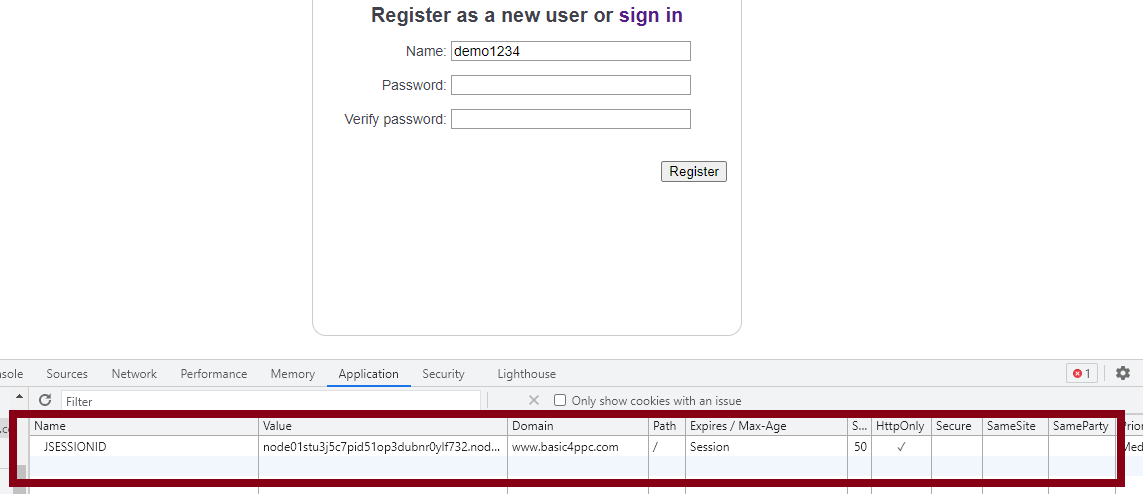
Task: Click the red error count badge
Action: [1083, 373]
